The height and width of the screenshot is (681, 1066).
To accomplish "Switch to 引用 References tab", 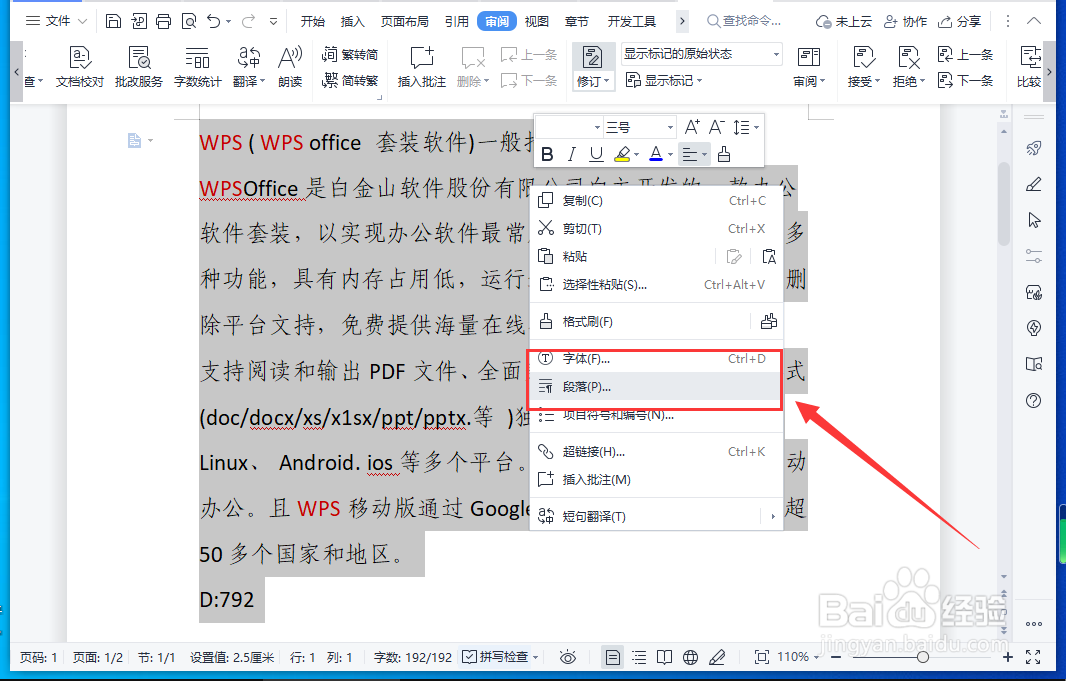I will 456,21.
